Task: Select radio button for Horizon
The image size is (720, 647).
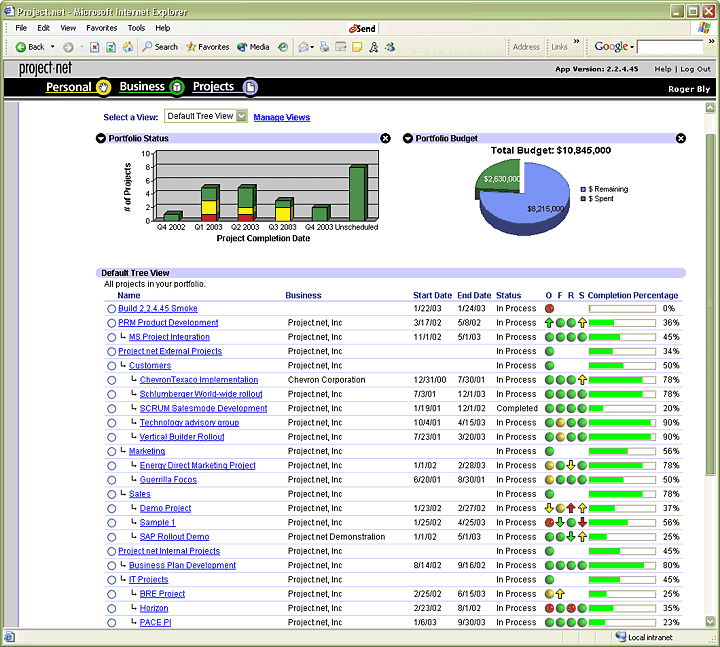Action: tap(112, 608)
